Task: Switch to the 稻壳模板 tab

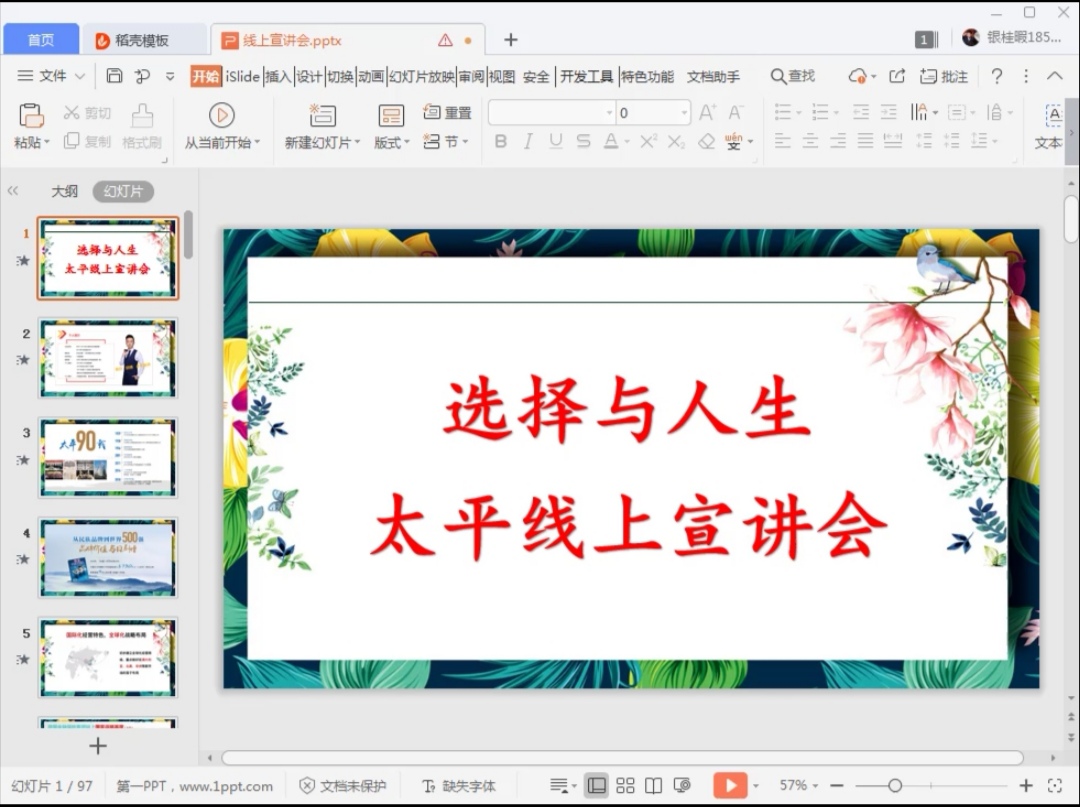Action: point(141,40)
